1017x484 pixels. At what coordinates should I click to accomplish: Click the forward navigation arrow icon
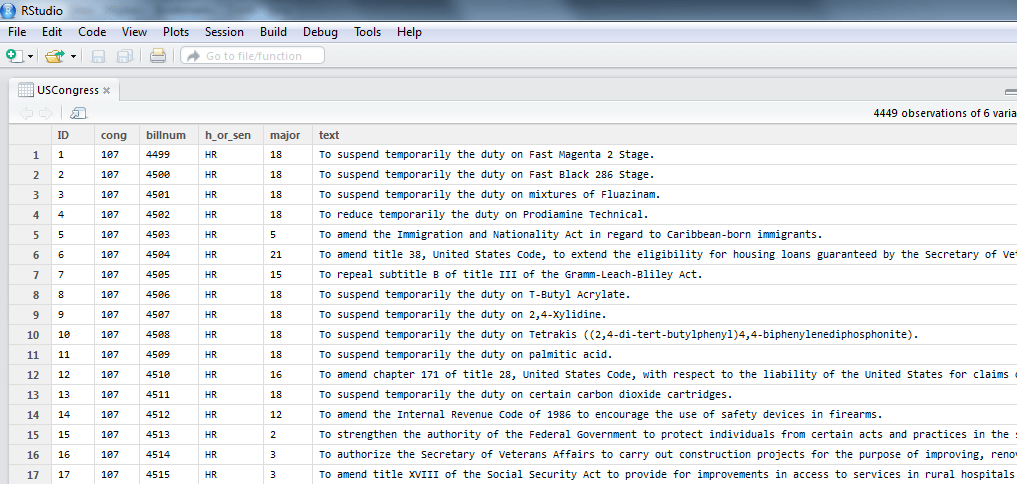[x=45, y=114]
